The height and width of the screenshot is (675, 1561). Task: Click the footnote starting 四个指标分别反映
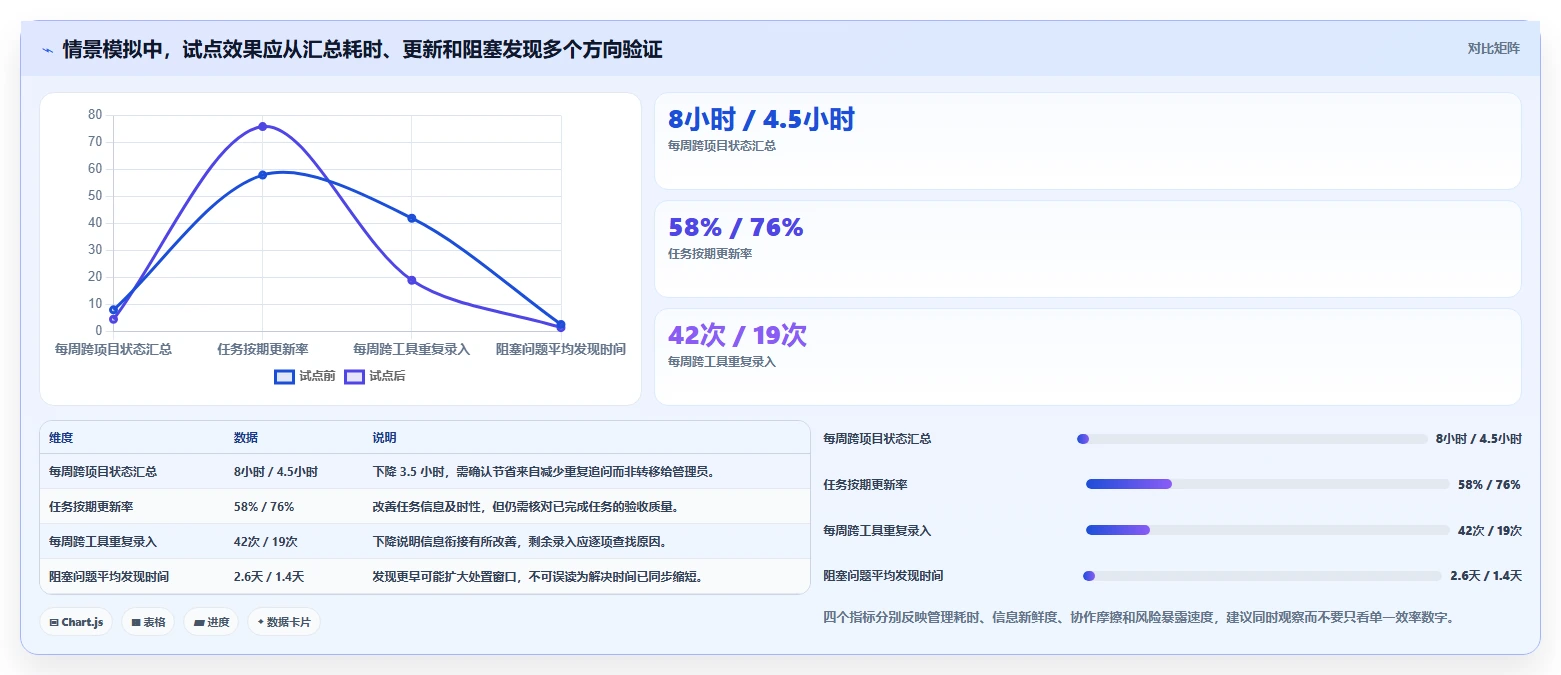click(x=1138, y=618)
